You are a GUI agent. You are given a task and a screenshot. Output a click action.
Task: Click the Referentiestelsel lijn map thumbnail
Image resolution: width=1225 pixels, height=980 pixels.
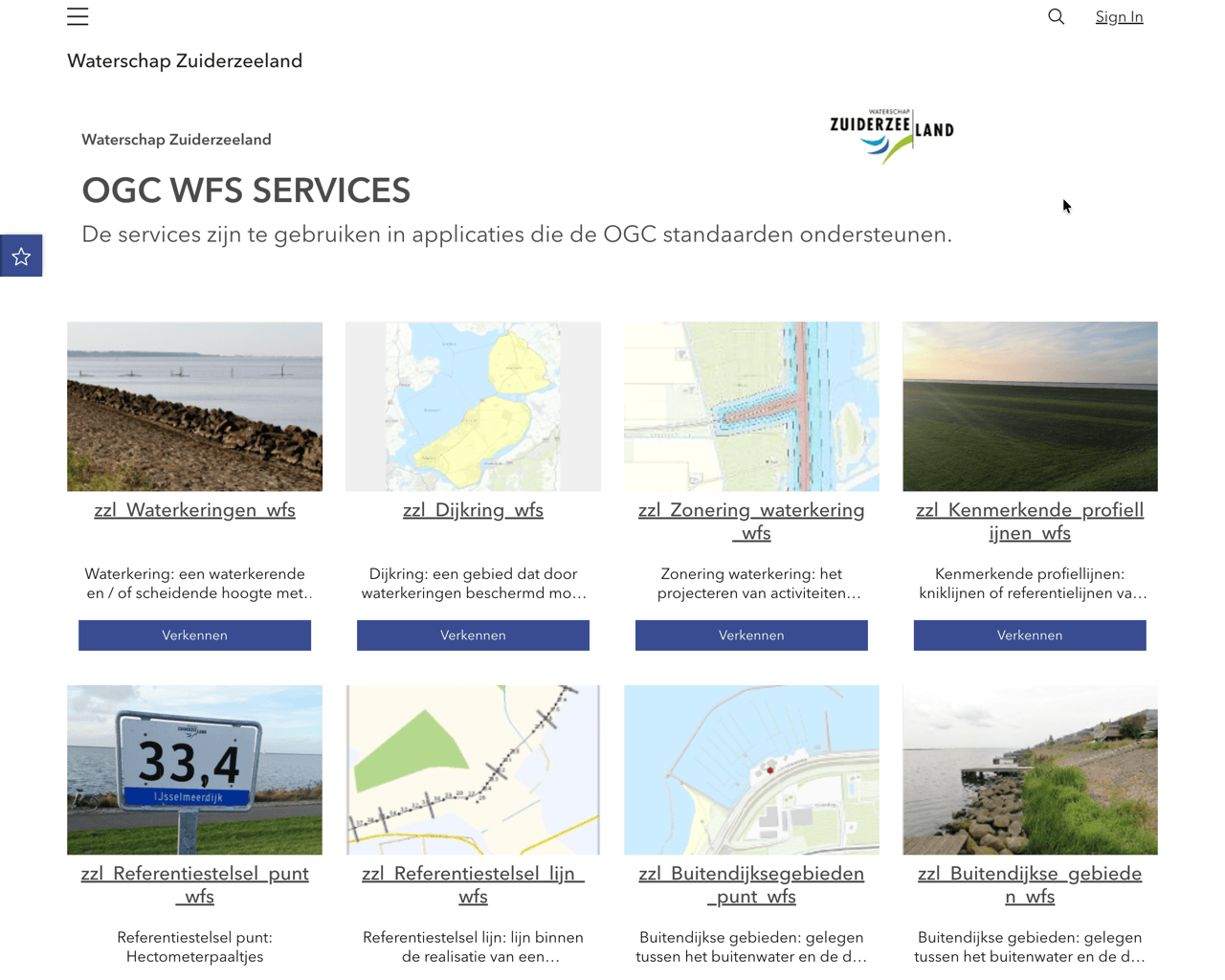(x=473, y=769)
